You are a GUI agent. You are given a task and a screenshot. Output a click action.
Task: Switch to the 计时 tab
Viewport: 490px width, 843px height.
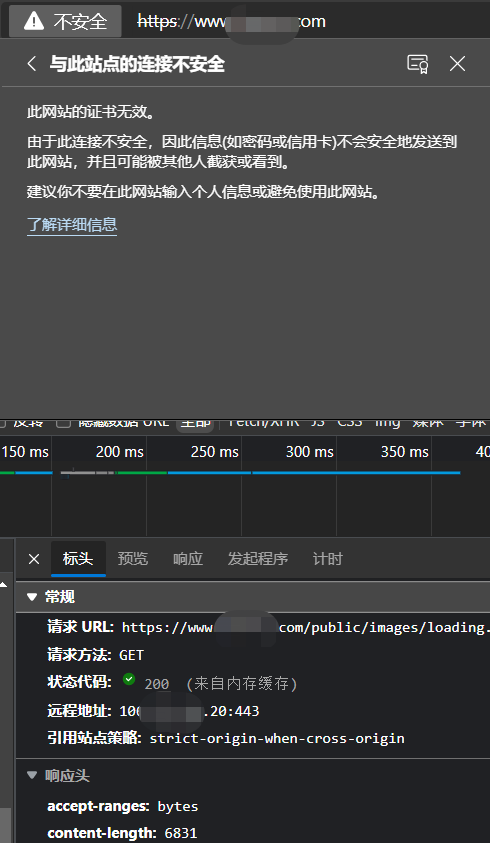pyautogui.click(x=328, y=559)
